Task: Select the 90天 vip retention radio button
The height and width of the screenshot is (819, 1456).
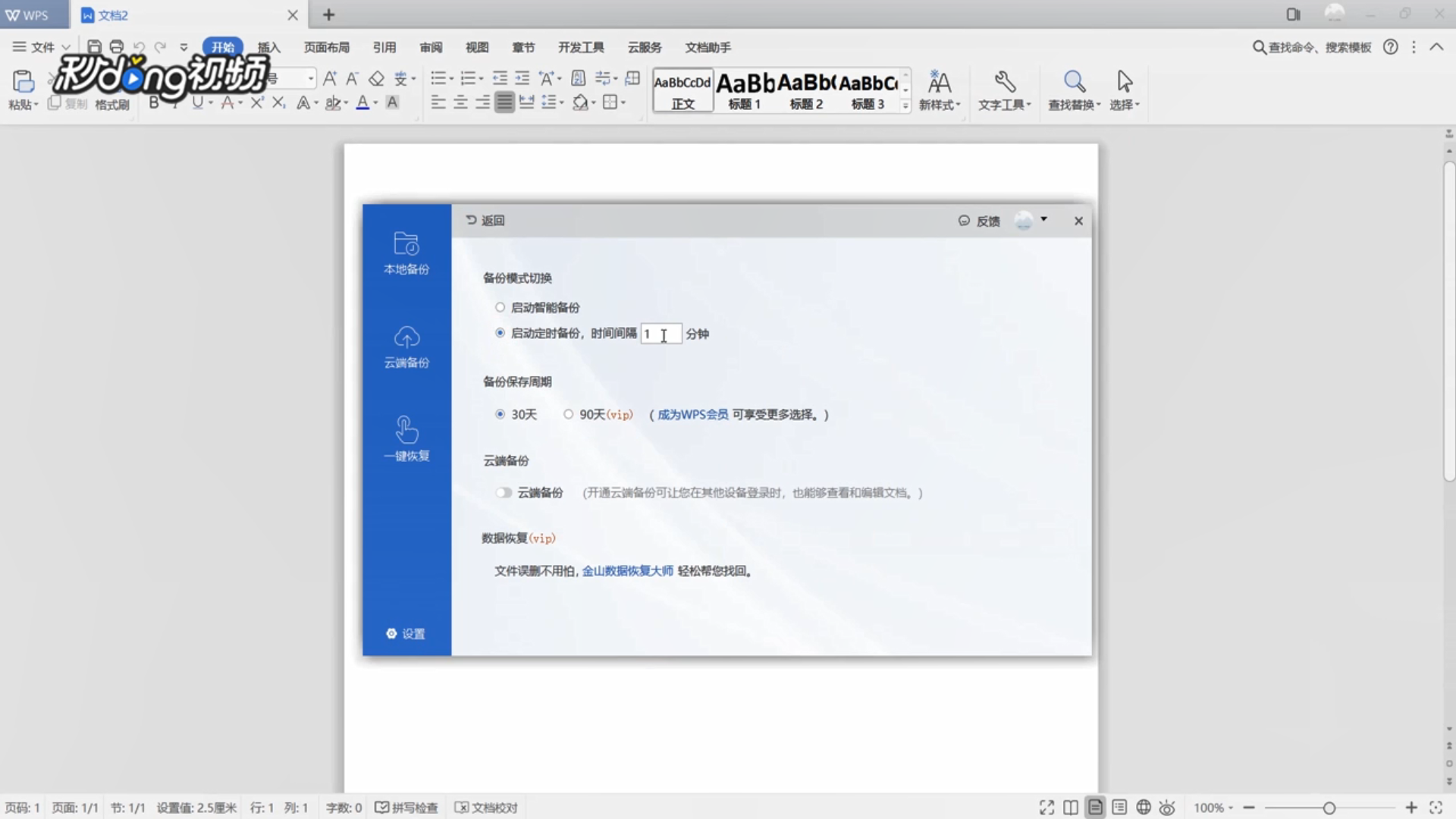Action: 568,414
